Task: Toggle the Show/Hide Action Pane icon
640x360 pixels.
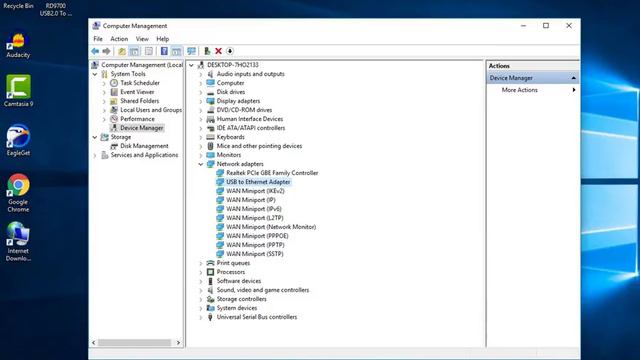Action: (x=176, y=51)
